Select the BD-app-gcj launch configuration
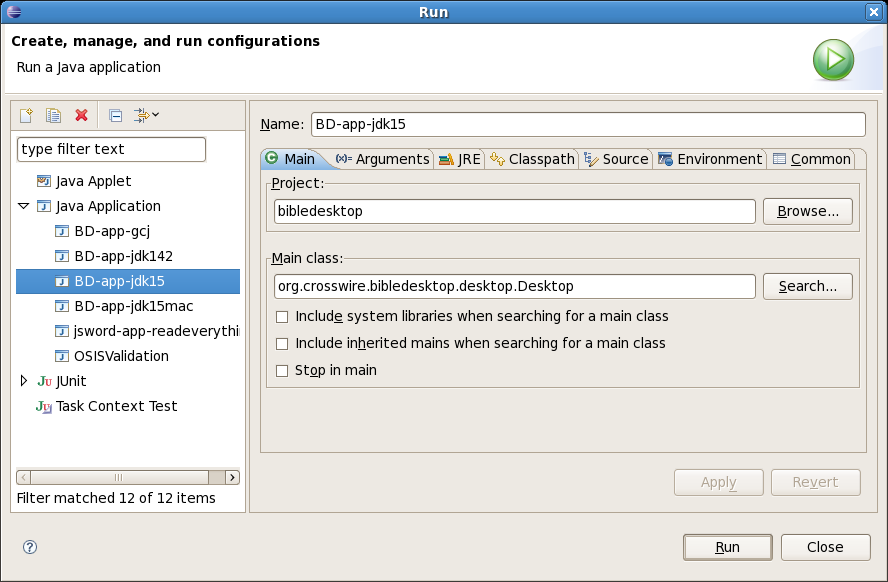Screen dimensions: 888x582 [111, 231]
